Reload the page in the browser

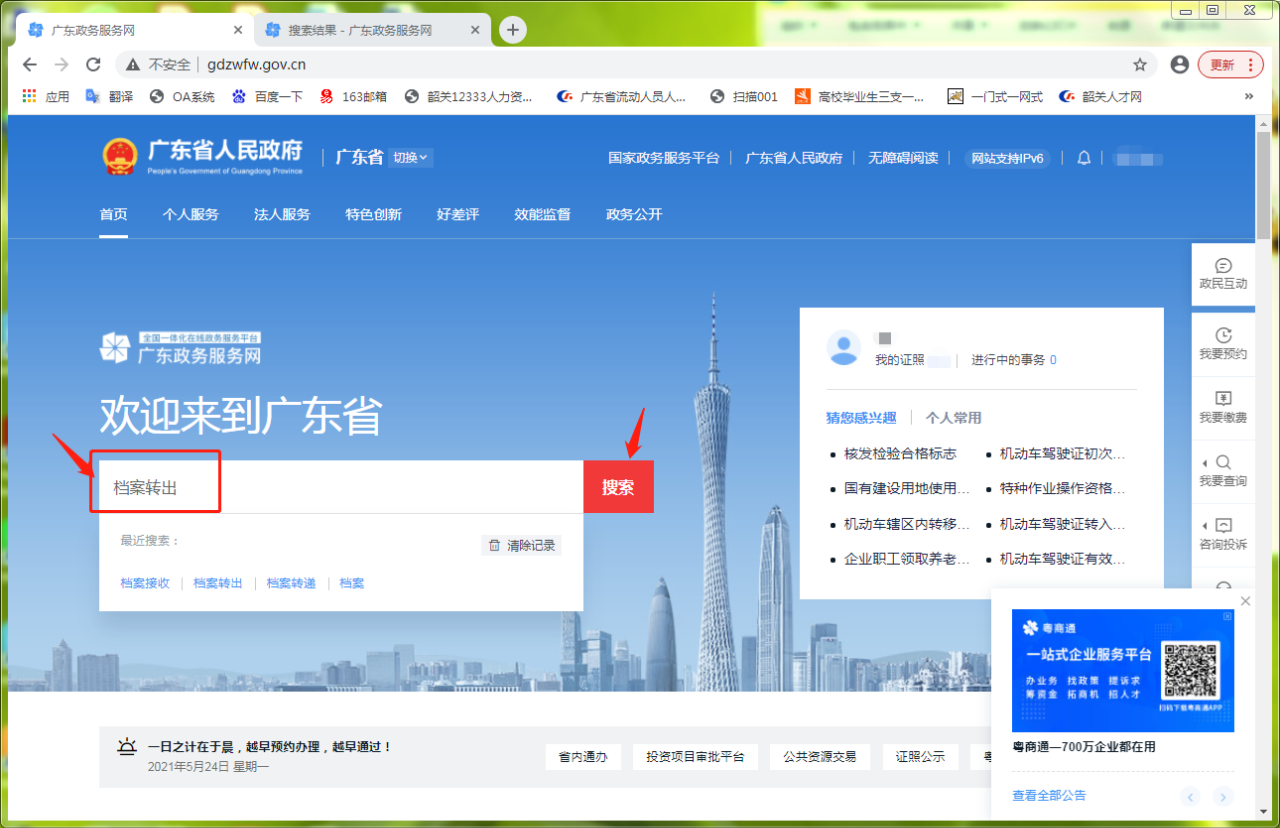[x=93, y=65]
